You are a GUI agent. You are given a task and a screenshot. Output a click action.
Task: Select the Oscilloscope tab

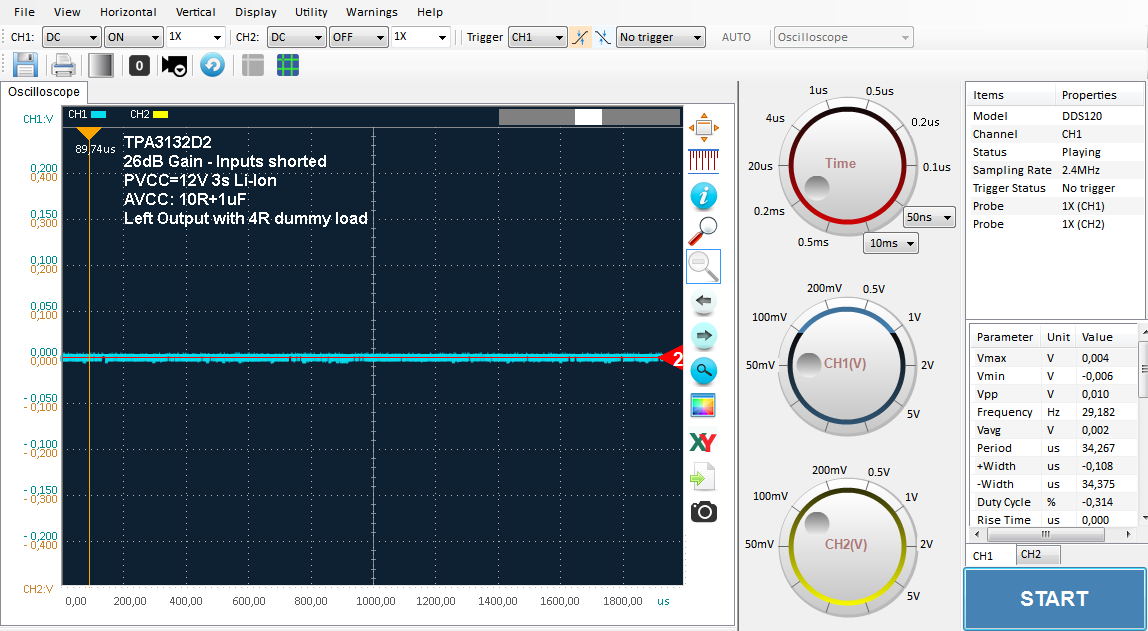[44, 92]
